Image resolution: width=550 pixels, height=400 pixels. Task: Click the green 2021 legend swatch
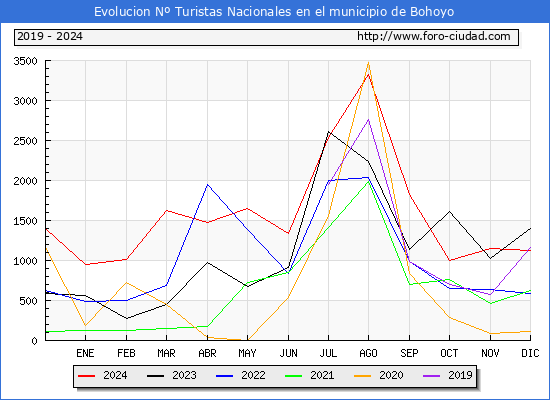point(294,376)
